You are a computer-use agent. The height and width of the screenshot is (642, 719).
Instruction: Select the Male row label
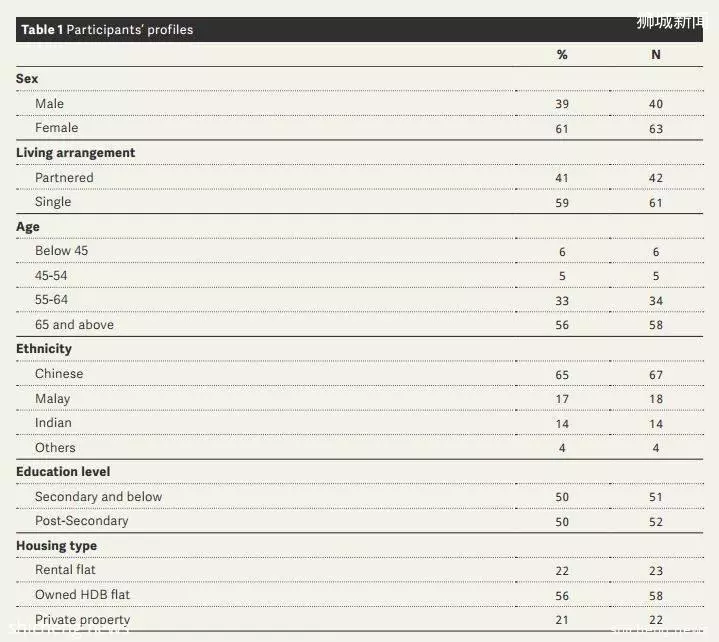tap(50, 104)
